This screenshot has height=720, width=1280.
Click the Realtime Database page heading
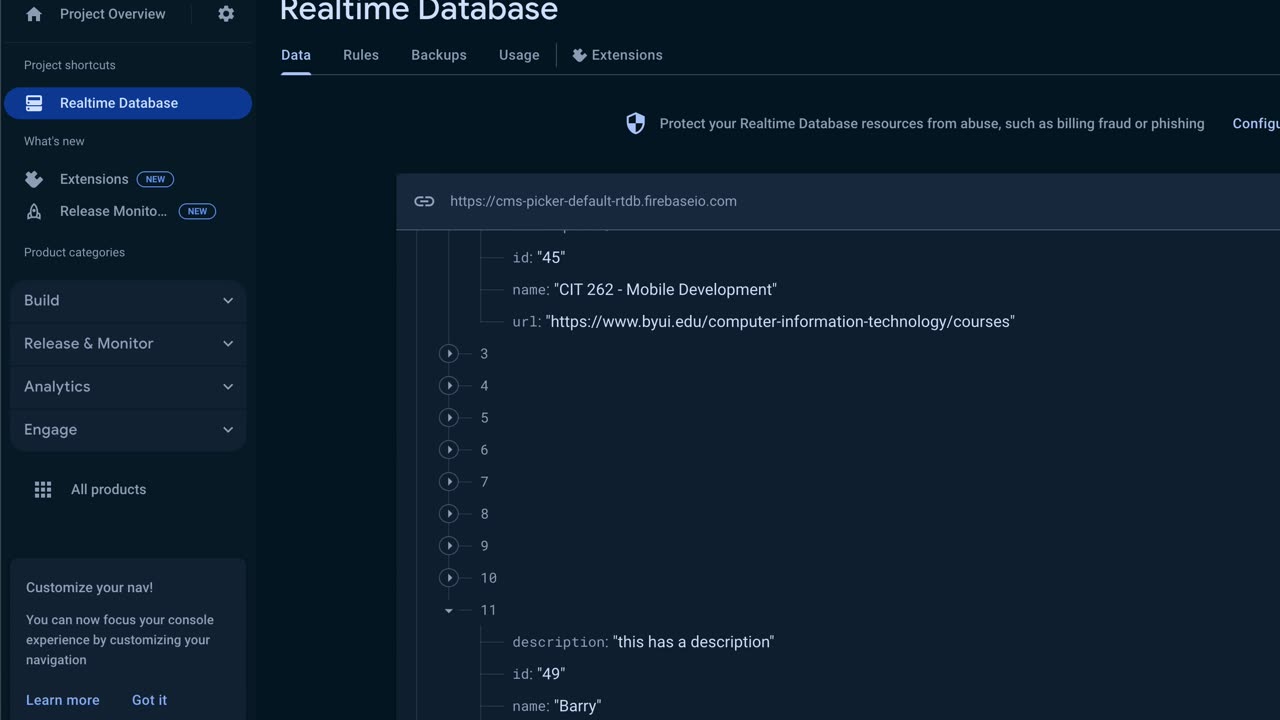(419, 10)
